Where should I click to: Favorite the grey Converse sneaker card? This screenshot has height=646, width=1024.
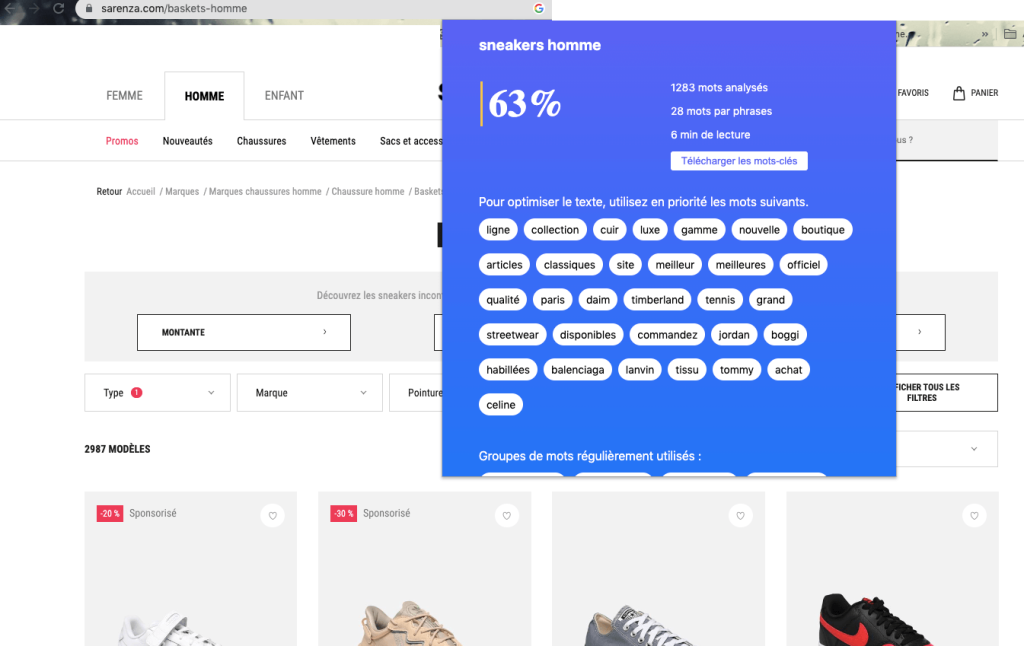point(741,515)
